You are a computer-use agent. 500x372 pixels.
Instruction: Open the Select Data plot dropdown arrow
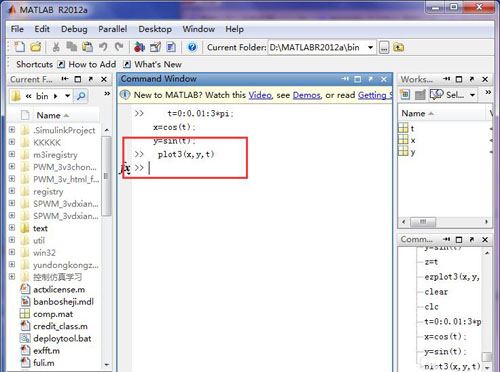tap(472, 95)
